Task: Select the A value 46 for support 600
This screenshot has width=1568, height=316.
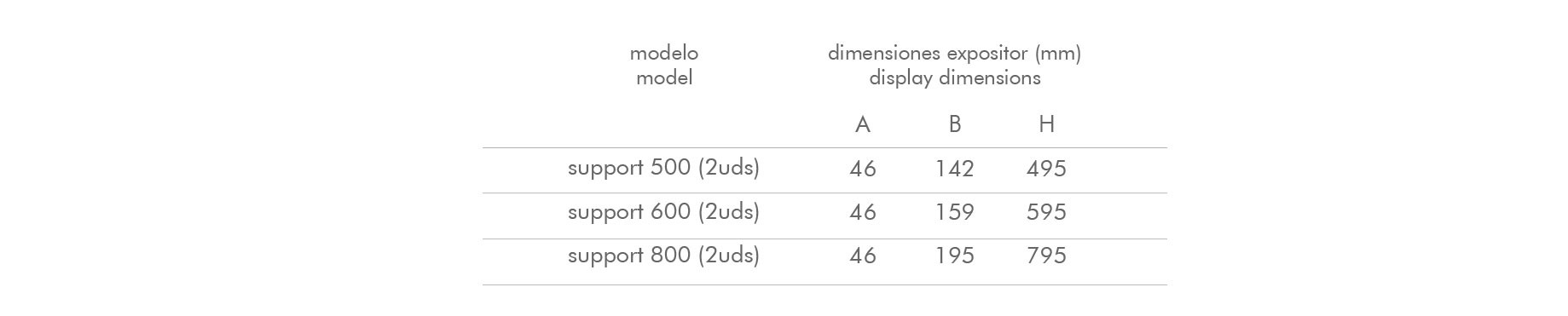Action: pyautogui.click(x=863, y=212)
